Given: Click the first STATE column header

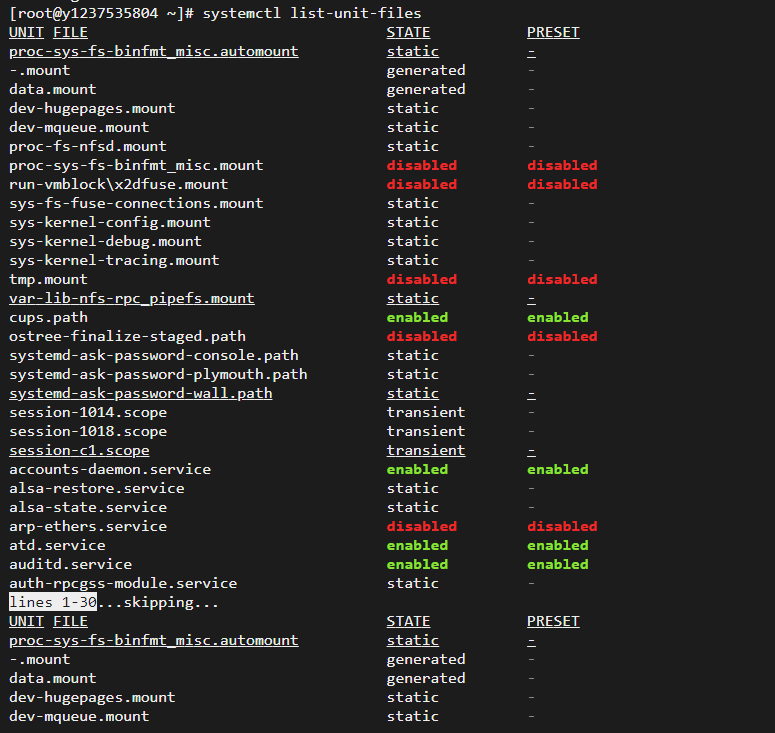Looking at the screenshot, I should [408, 33].
